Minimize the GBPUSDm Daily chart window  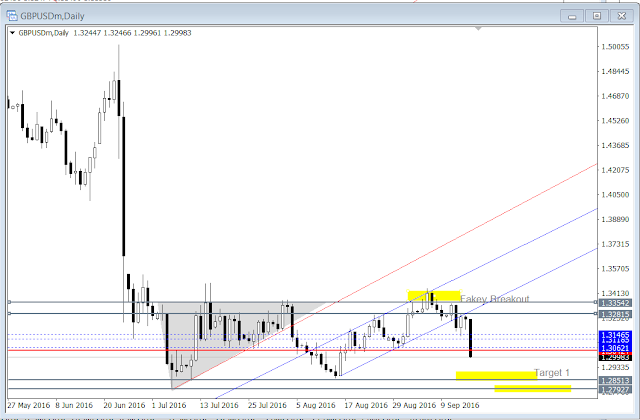pos(572,16)
